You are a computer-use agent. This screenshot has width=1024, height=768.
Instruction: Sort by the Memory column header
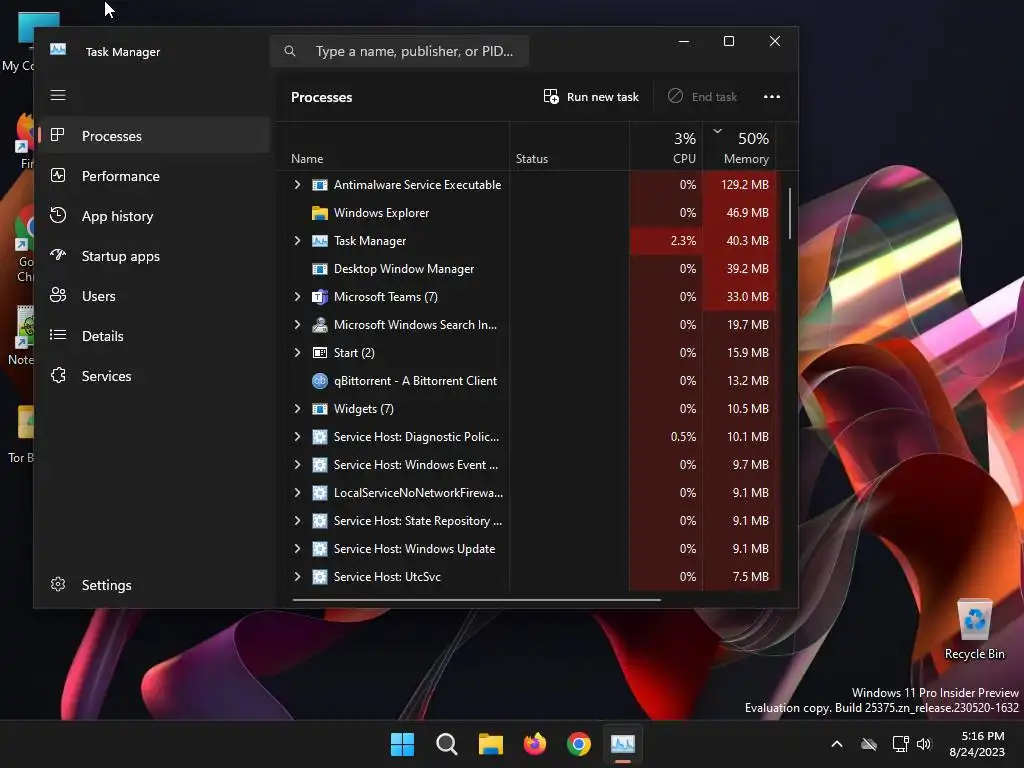click(741, 146)
